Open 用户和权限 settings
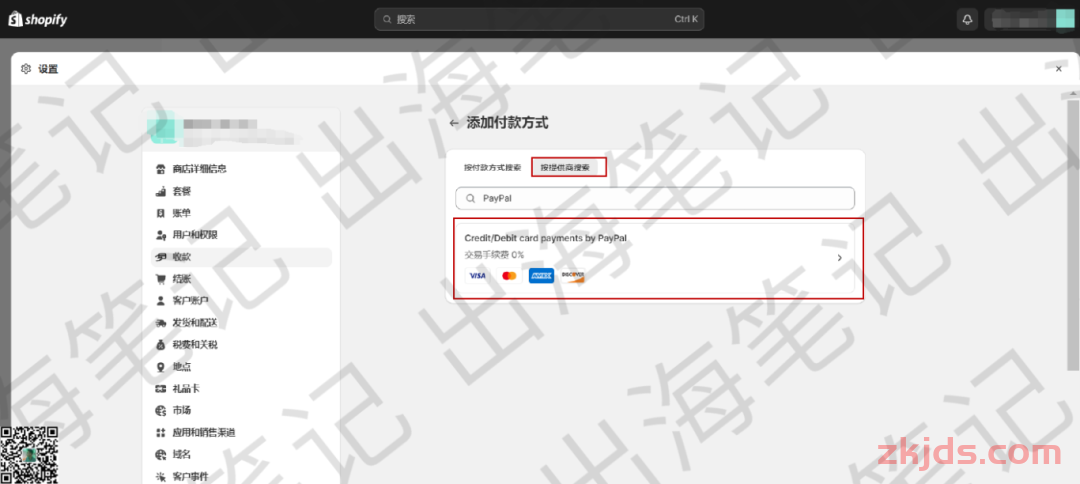This screenshot has height=484, width=1080. click(241, 235)
